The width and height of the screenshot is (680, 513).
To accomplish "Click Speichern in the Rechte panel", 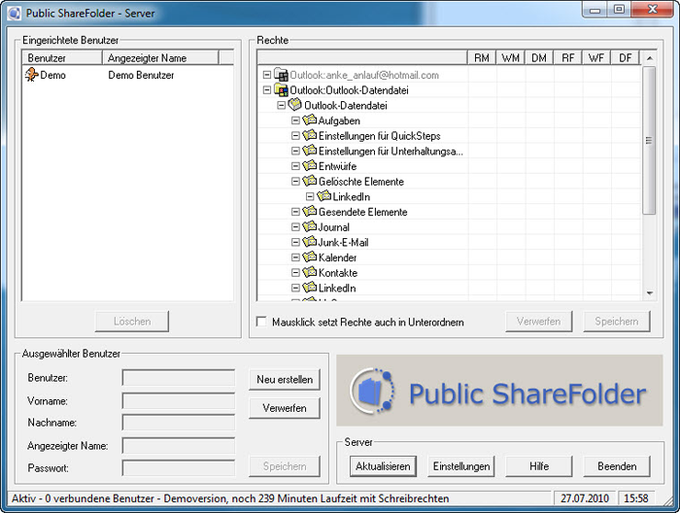I will click(x=617, y=321).
